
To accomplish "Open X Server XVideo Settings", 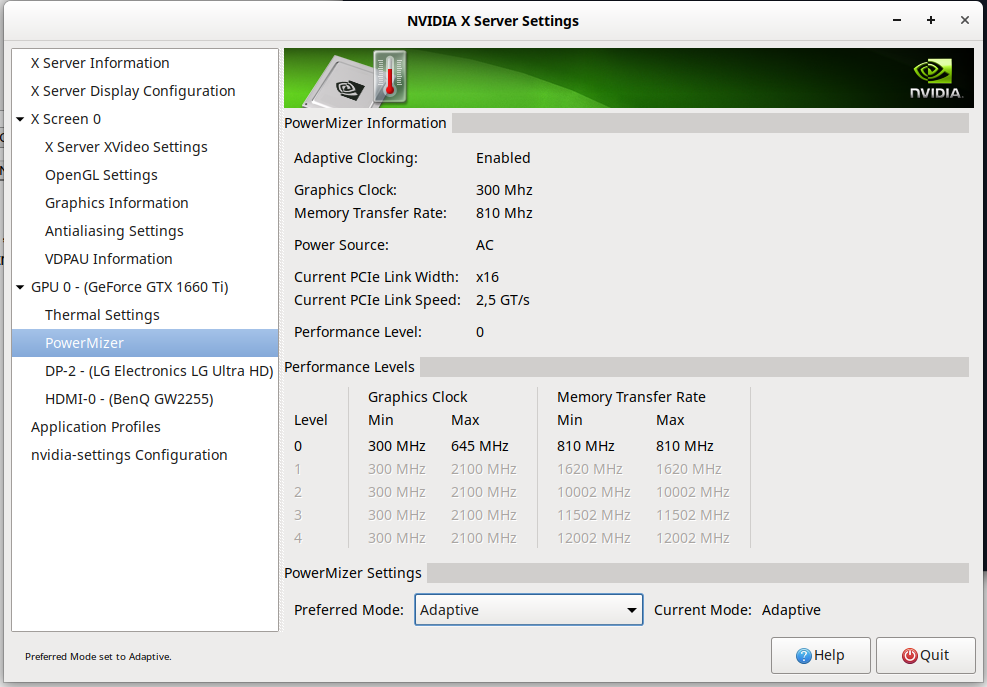I will click(126, 147).
